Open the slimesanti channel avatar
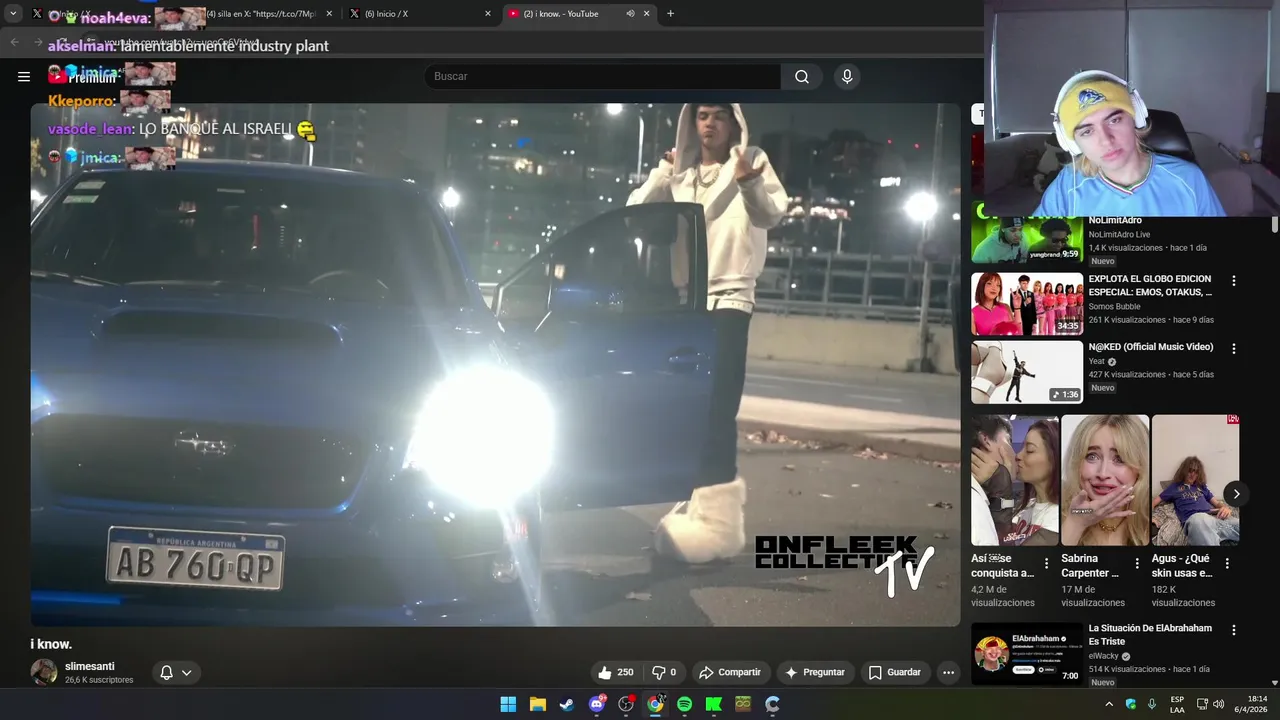 [44, 672]
